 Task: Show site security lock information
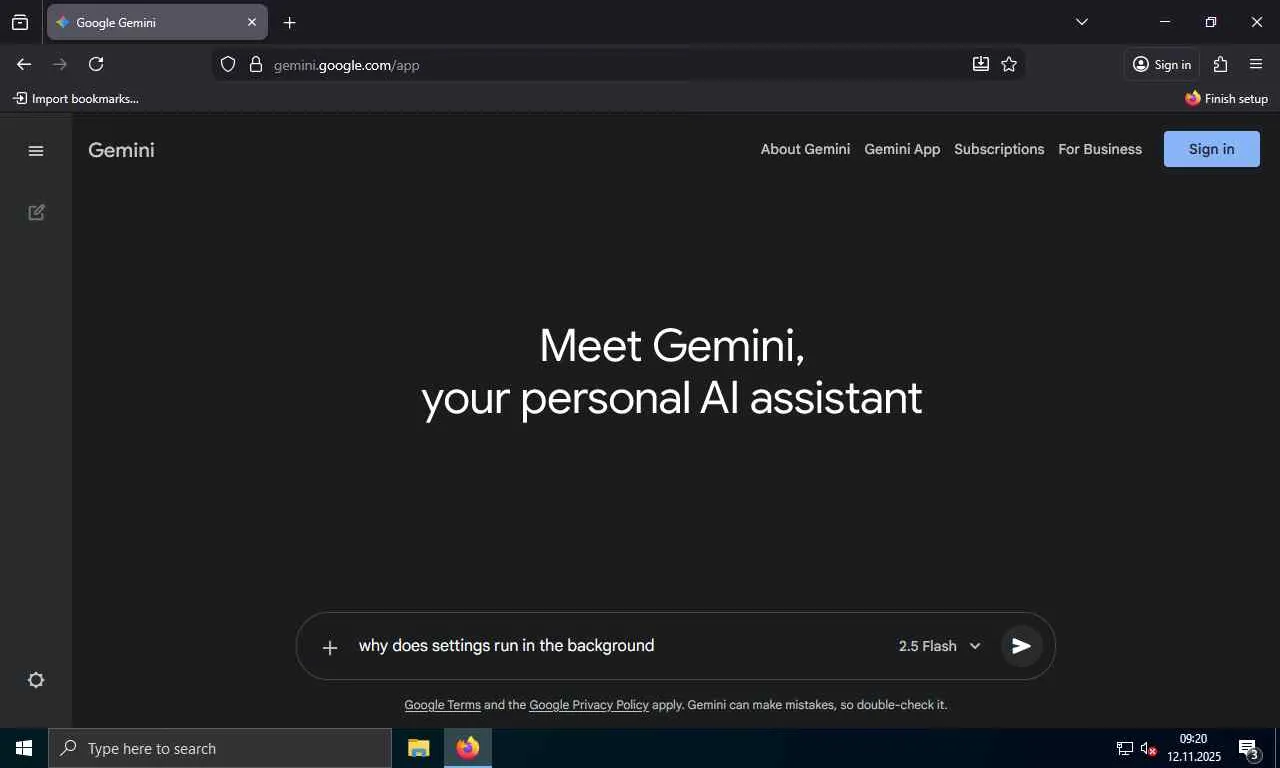[256, 64]
